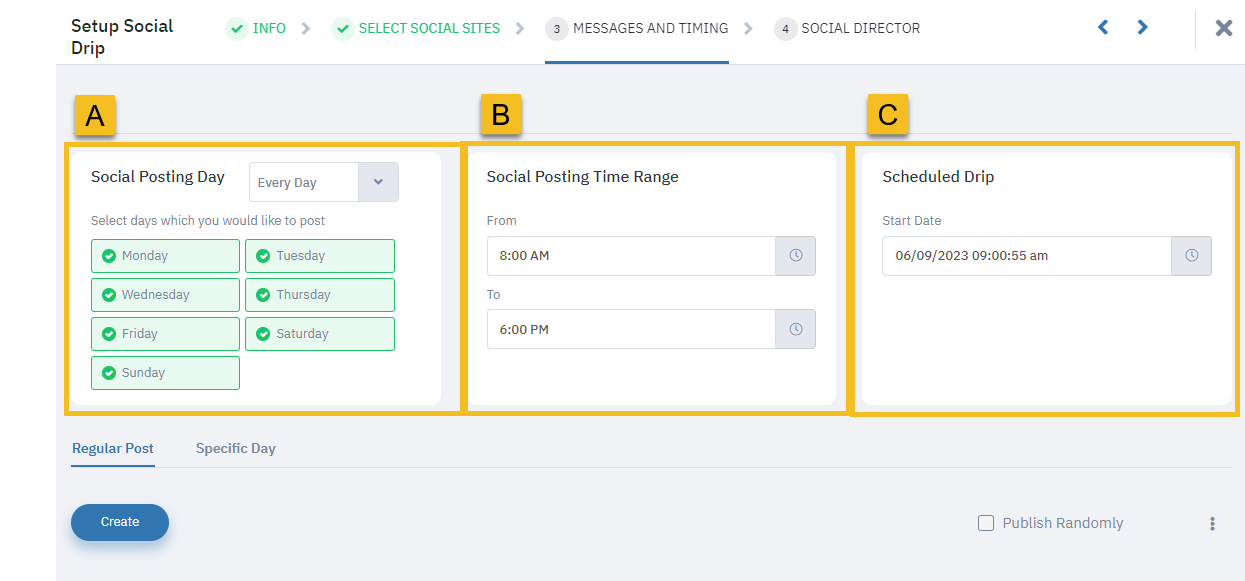
Task: Open the From time clock picker
Action: pos(795,256)
